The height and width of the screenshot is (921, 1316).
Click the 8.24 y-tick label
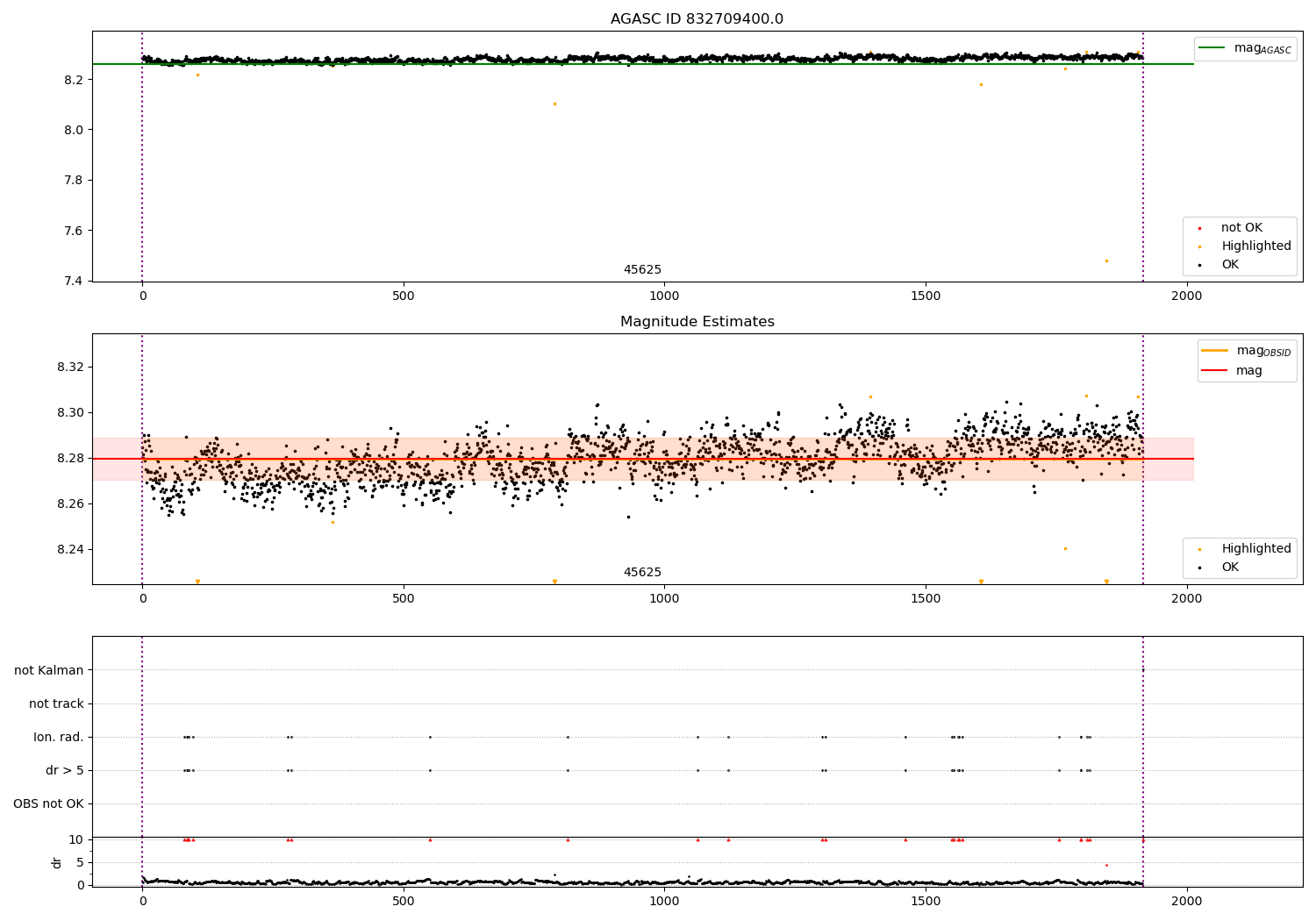pos(70,550)
